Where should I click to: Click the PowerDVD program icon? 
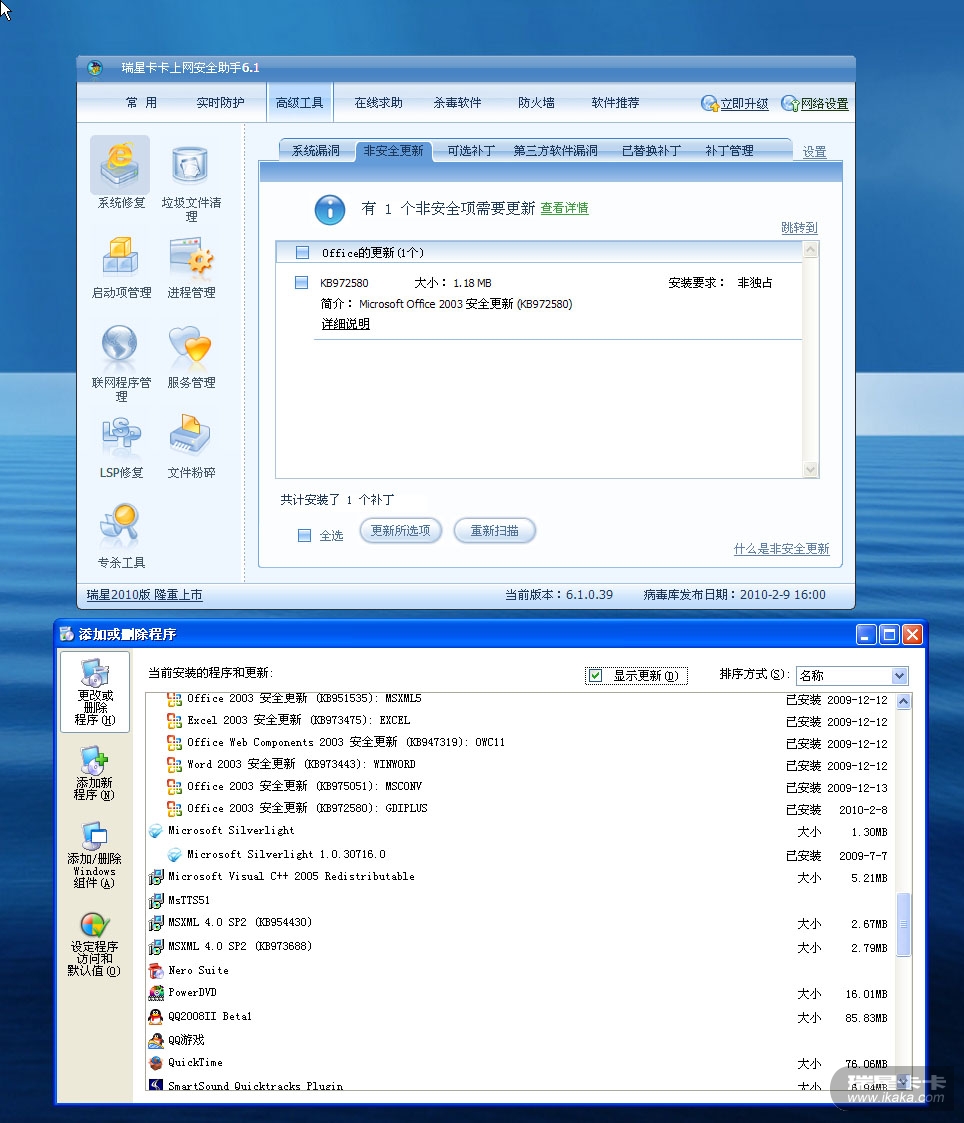[155, 993]
